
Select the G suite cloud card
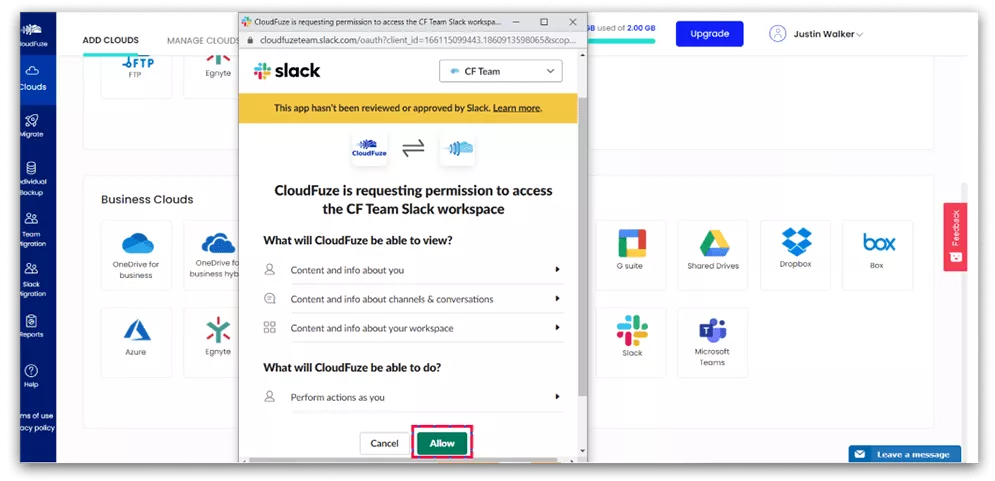tap(631, 255)
